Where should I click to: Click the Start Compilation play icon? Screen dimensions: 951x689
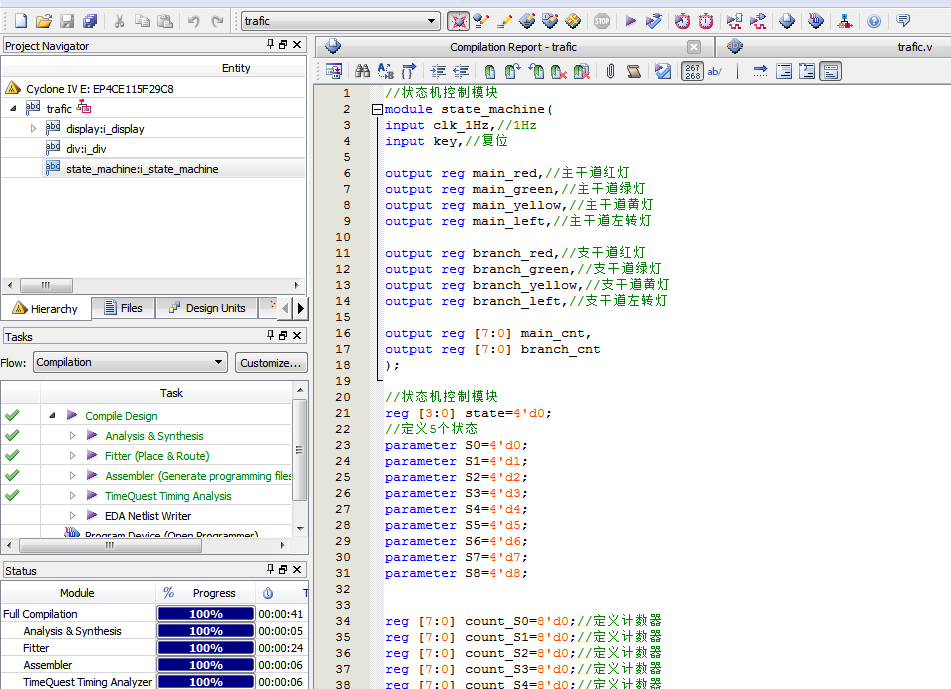click(630, 21)
